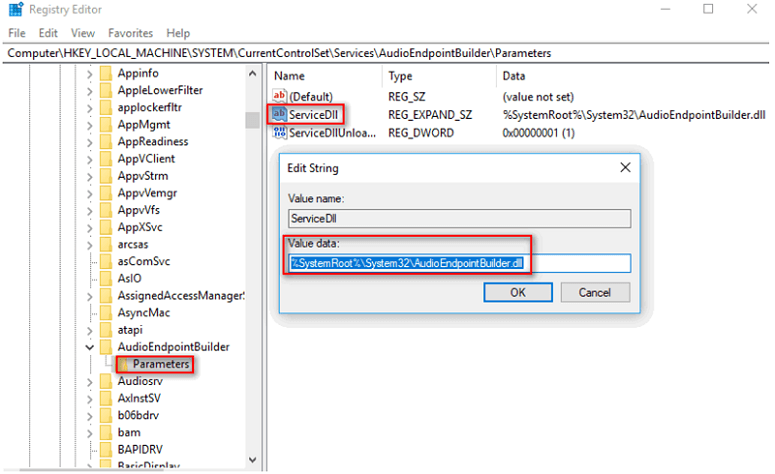Click the (Default) string value icon
The image size is (775, 474).
point(279,96)
